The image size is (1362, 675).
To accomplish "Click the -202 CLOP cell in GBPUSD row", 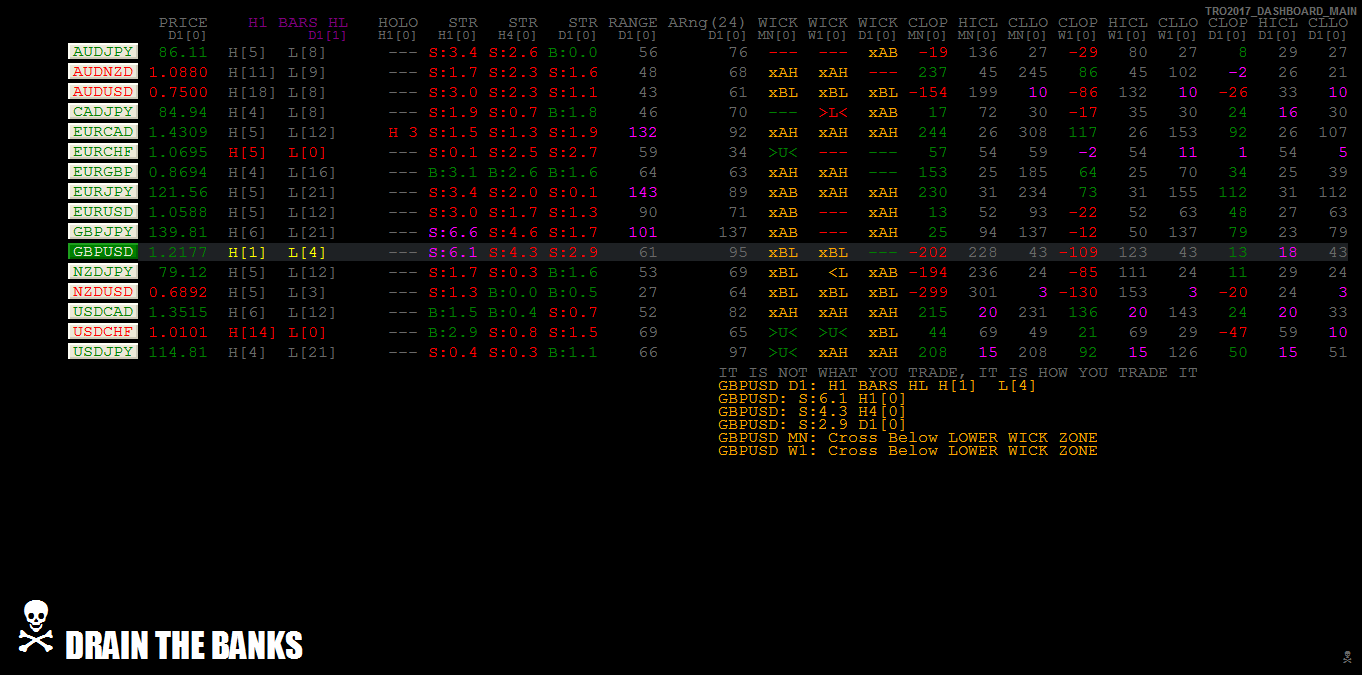I will (x=928, y=252).
